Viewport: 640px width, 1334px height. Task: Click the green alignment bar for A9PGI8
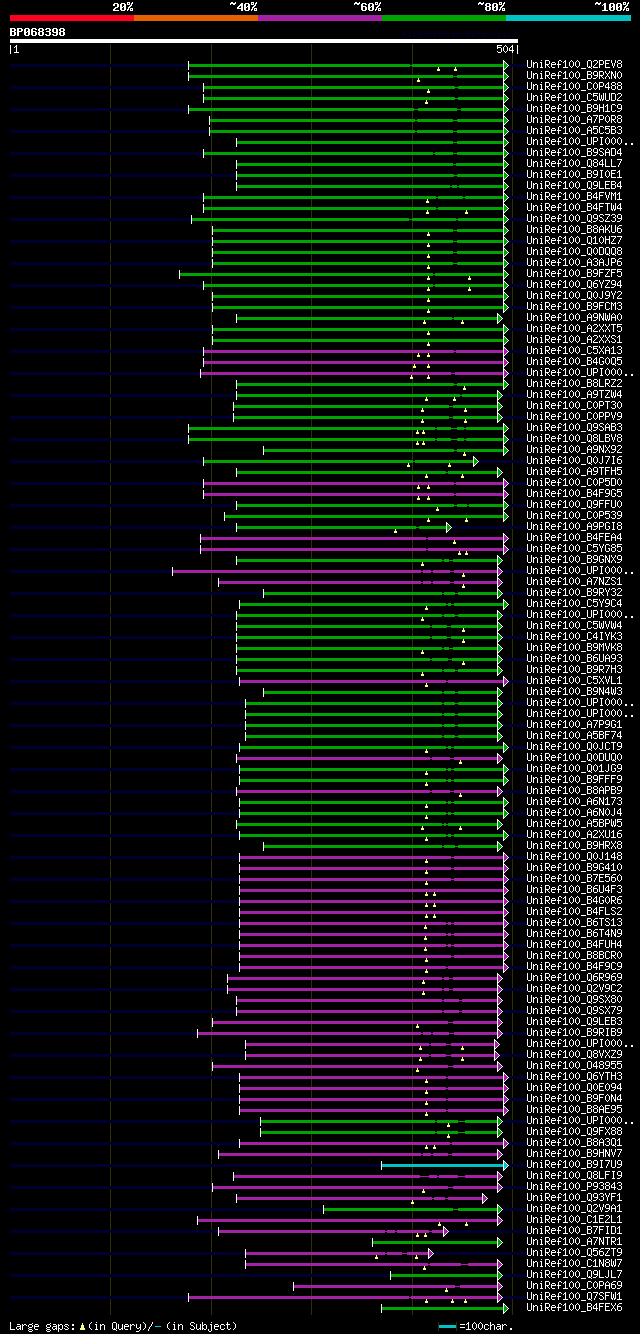(x=343, y=527)
